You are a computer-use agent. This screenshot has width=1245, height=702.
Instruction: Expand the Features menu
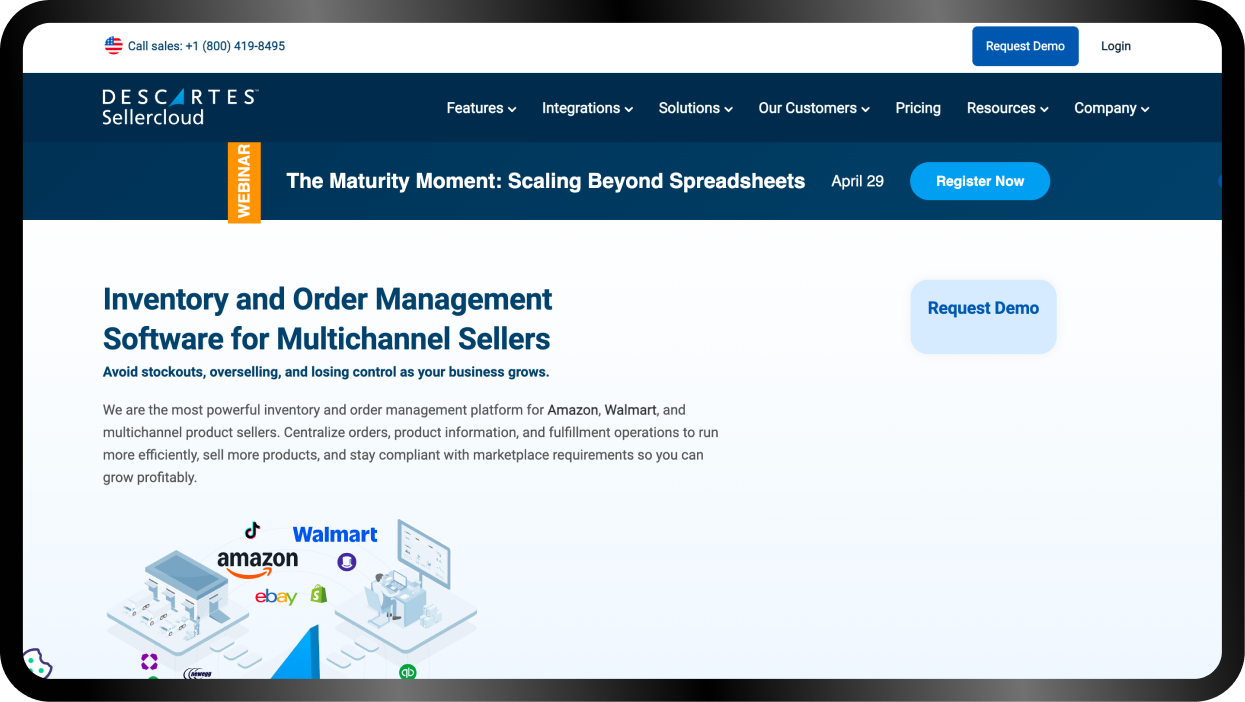[x=481, y=108]
